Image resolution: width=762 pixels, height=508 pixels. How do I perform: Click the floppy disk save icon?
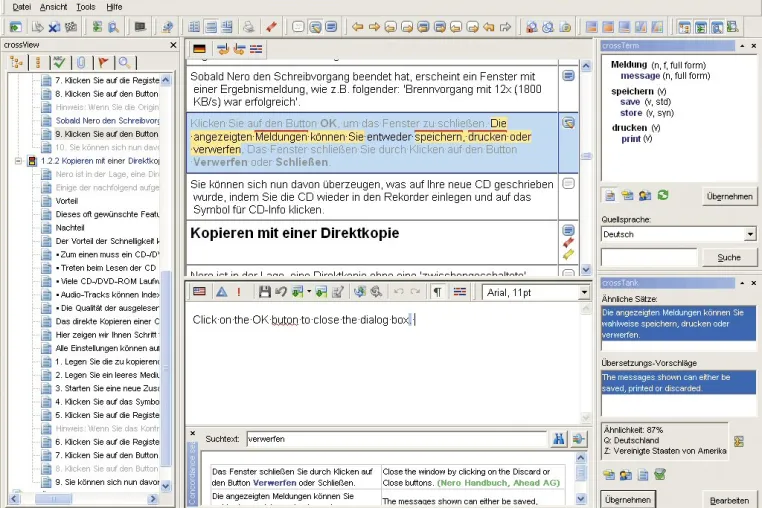264,291
